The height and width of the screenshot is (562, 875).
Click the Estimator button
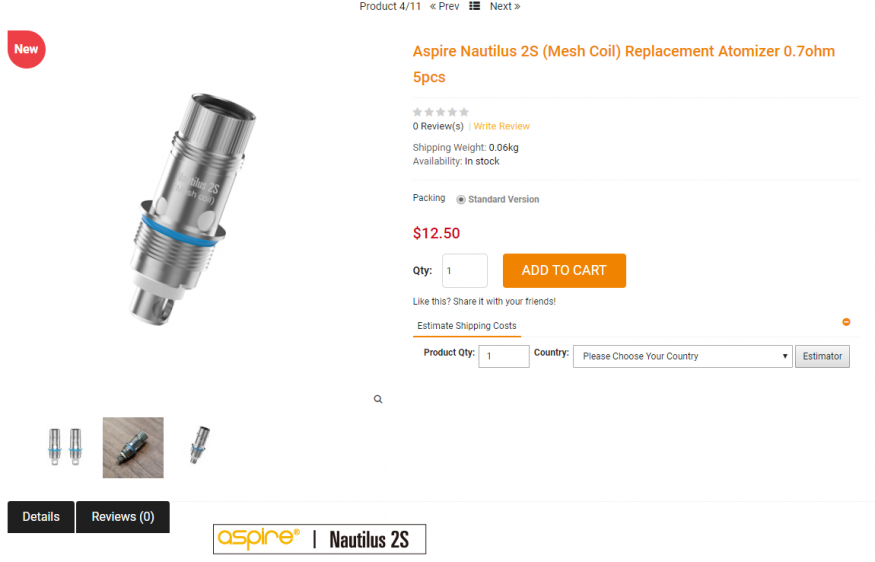pyautogui.click(x=822, y=356)
